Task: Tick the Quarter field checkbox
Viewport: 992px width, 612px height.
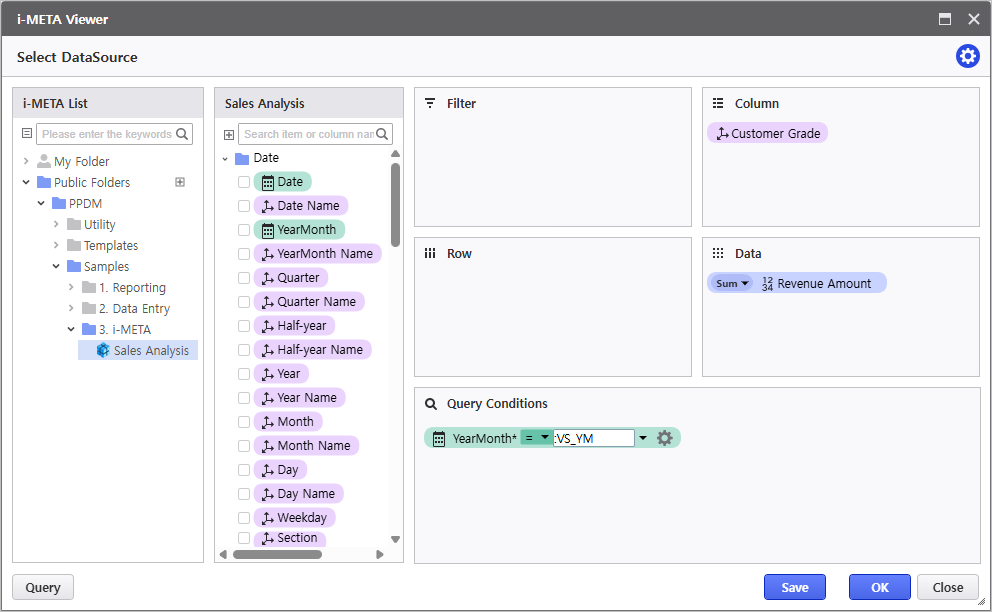Action: tap(244, 278)
